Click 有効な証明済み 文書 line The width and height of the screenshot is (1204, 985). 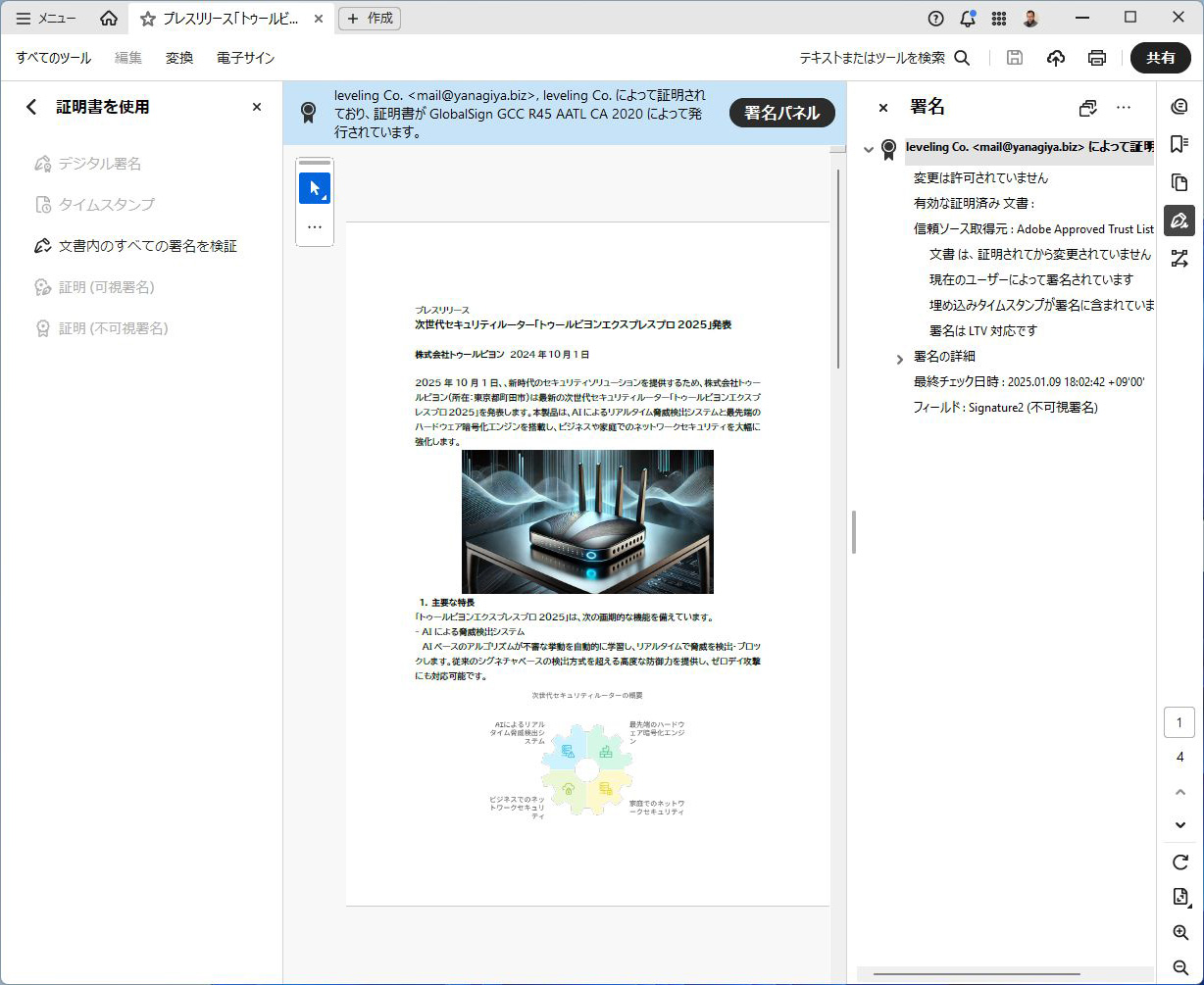coord(974,204)
